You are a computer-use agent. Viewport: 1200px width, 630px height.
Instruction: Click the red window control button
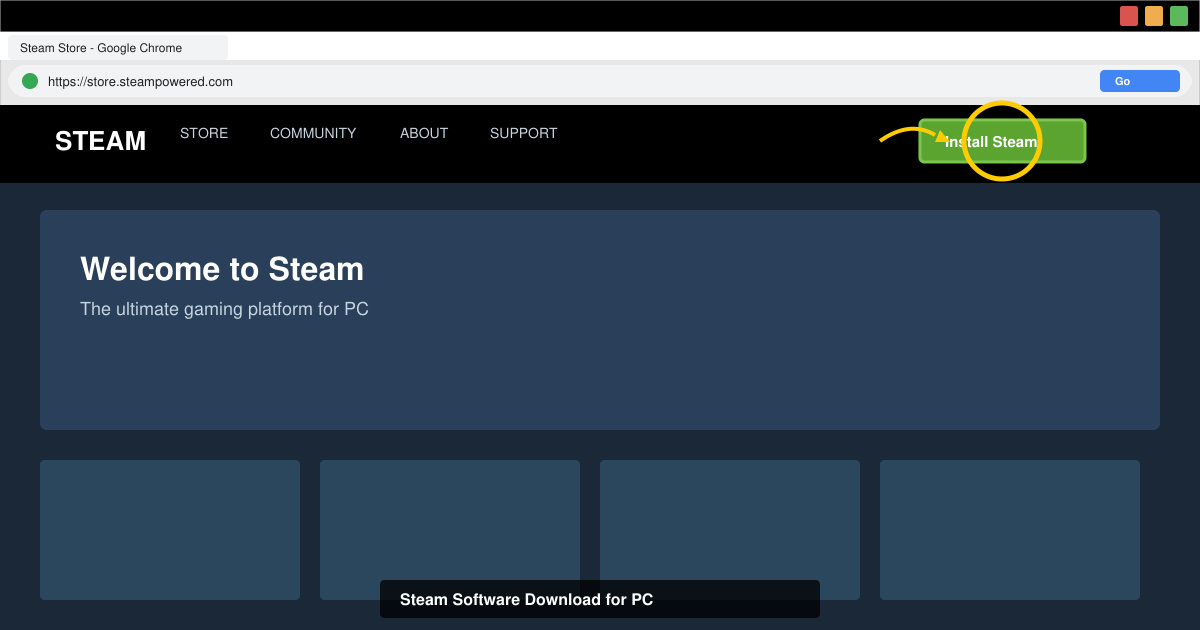(x=1129, y=16)
